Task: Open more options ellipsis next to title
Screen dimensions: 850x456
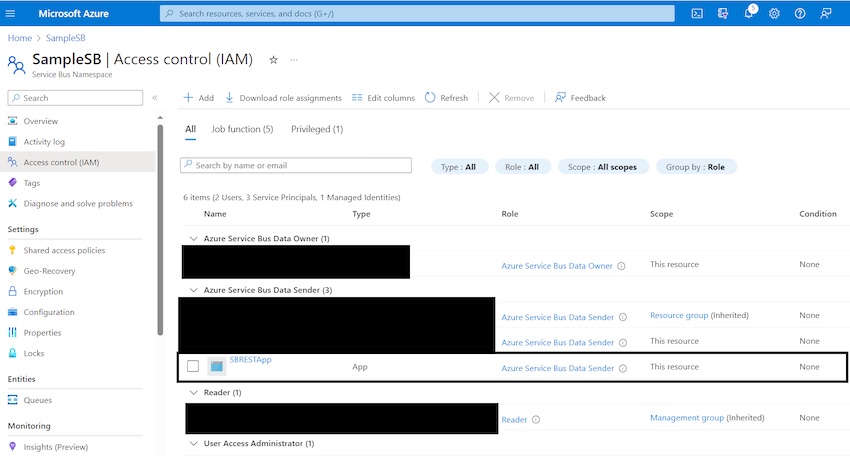Action: 294,60
